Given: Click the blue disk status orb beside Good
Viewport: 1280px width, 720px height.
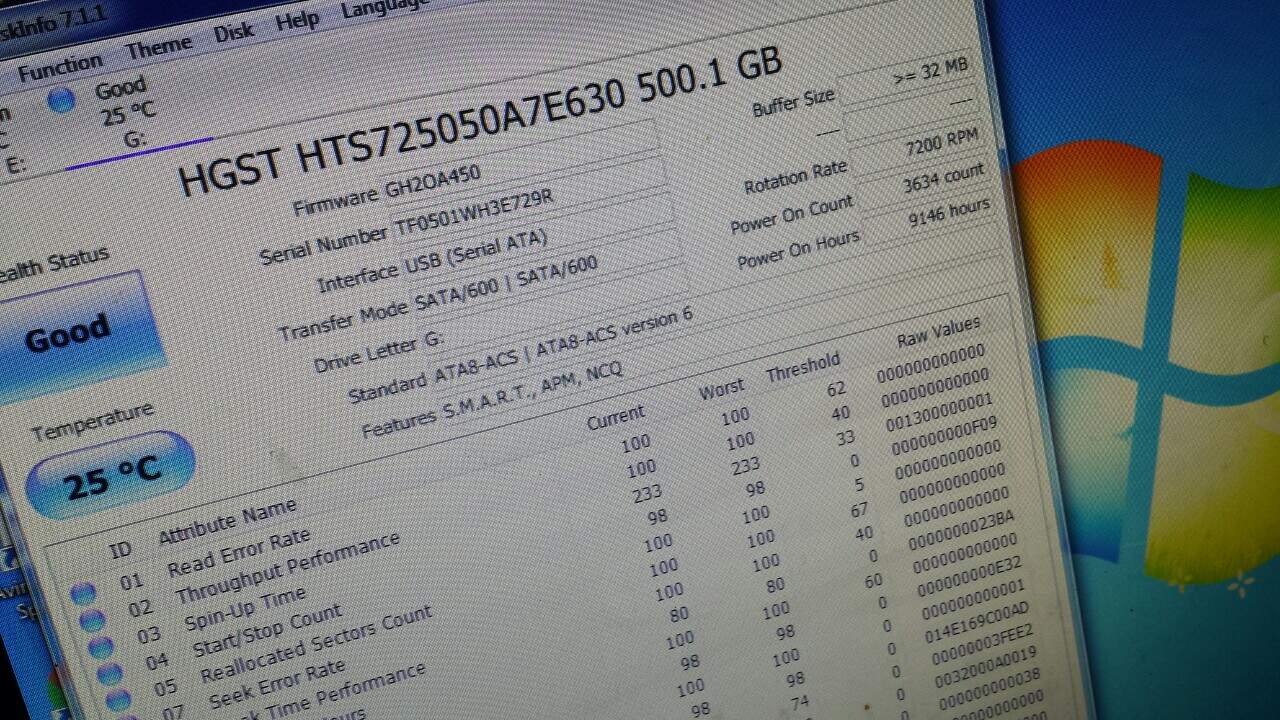Looking at the screenshot, I should click(61, 100).
